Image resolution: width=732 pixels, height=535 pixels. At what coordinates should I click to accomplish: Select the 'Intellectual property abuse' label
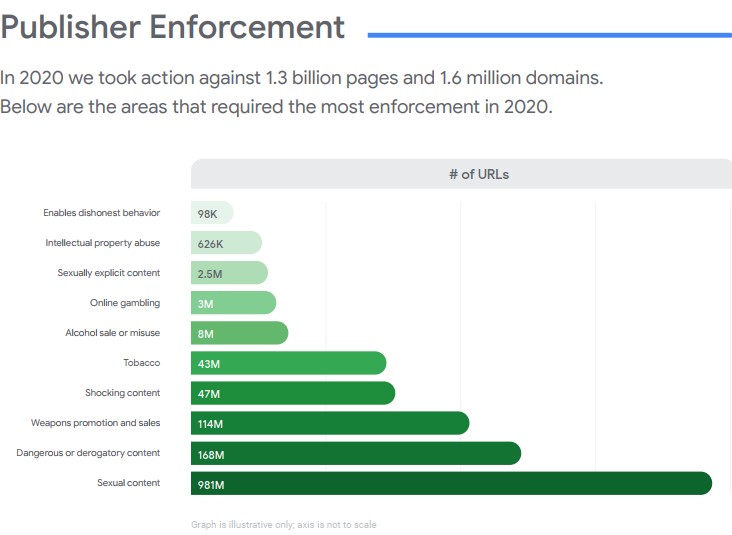102,243
